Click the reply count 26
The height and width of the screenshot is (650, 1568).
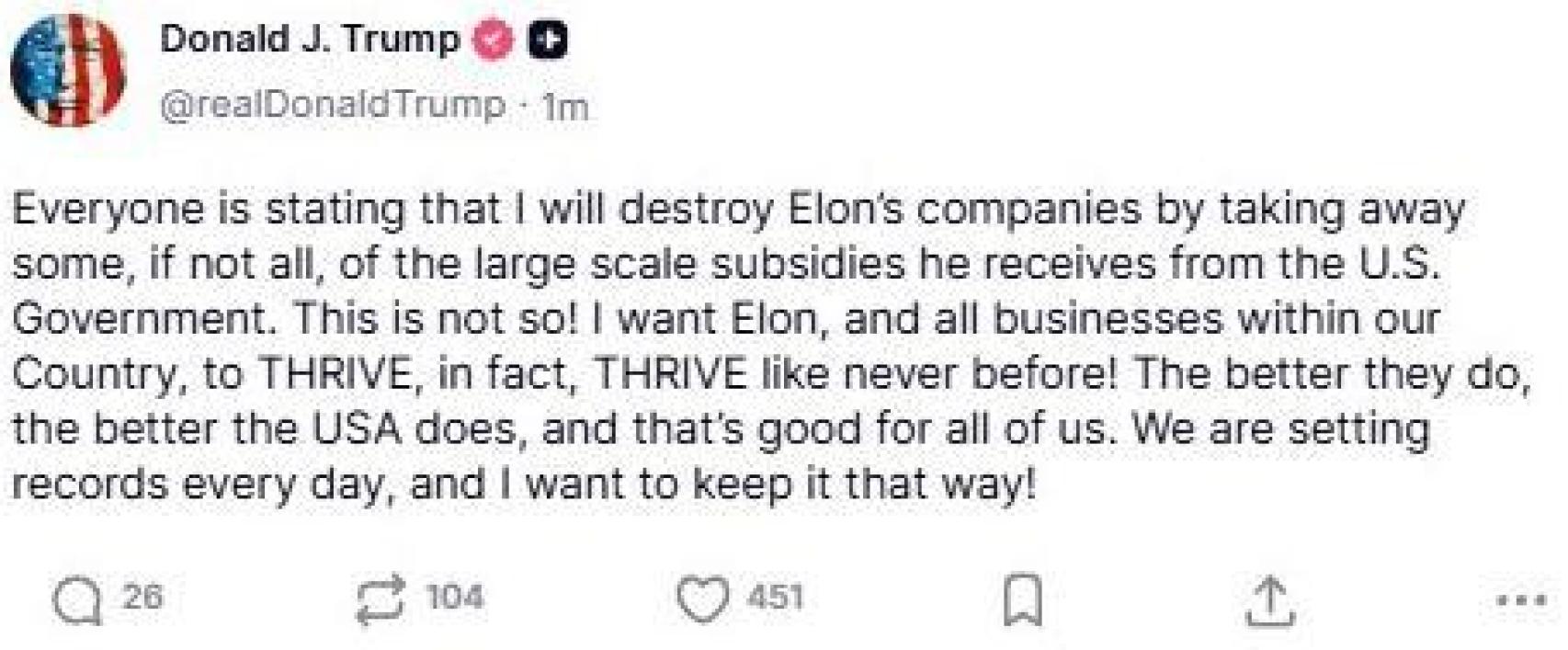coord(142,598)
